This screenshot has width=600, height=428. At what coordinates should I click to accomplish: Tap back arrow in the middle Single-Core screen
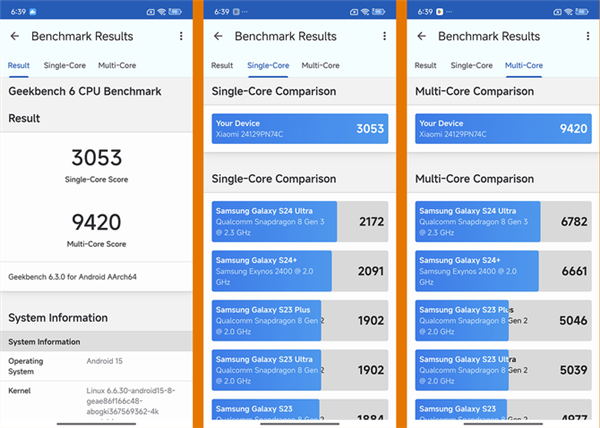click(x=217, y=36)
